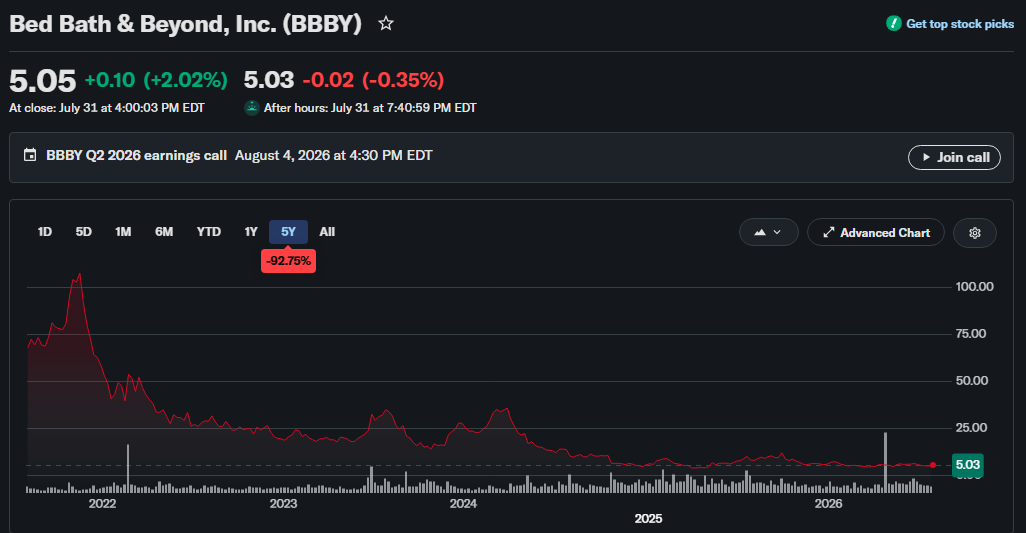The width and height of the screenshot is (1026, 533).
Task: Click BBBY Q2 2026 earnings call title
Action: tap(136, 156)
